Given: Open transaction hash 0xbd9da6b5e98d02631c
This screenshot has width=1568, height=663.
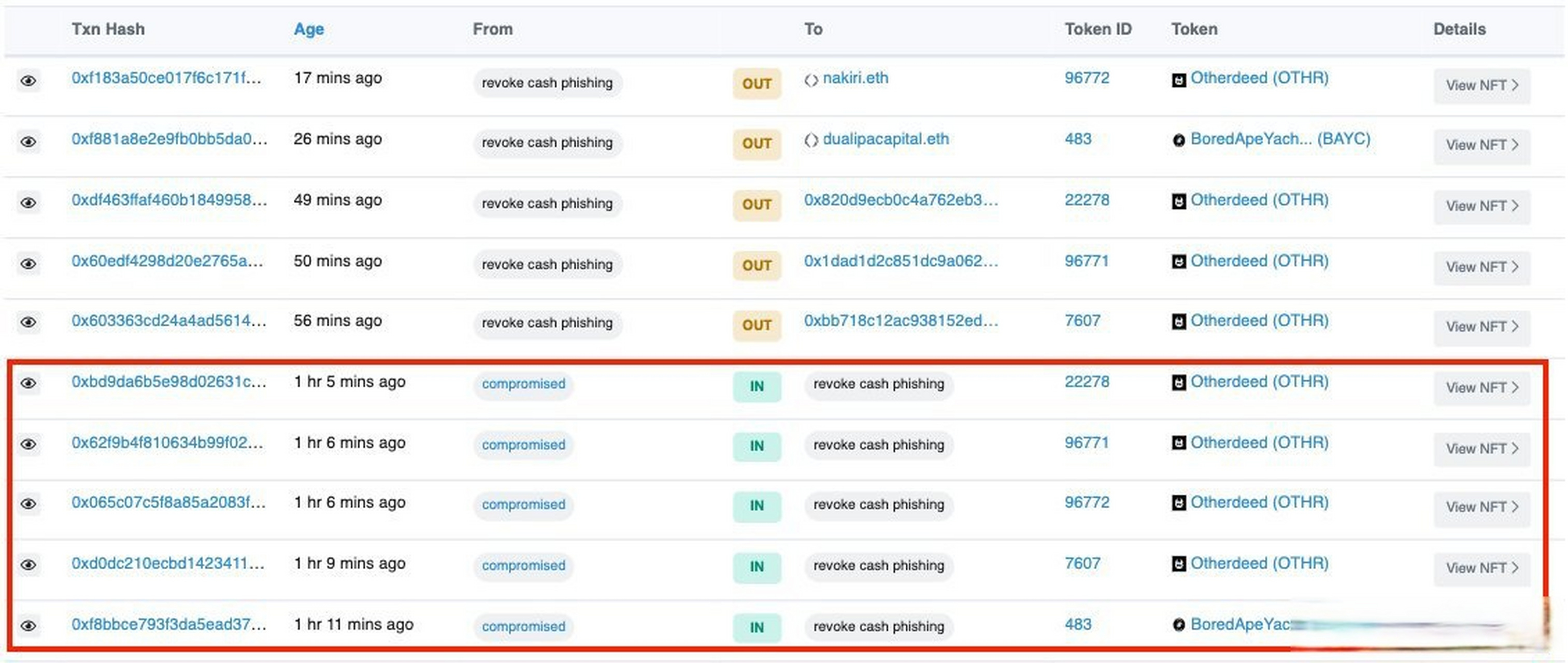Looking at the screenshot, I should pos(169,381).
